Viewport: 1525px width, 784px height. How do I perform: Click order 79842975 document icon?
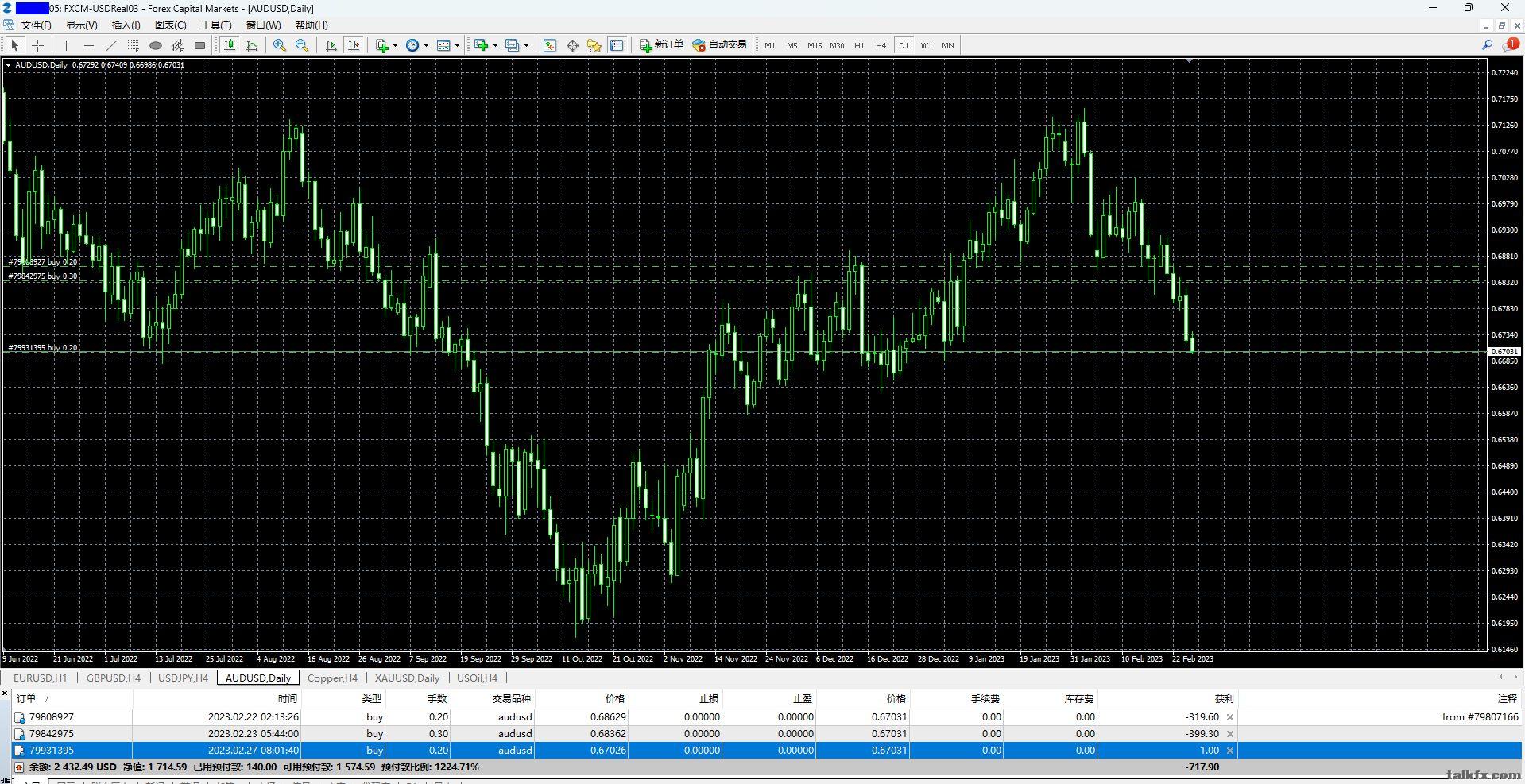pos(20,734)
